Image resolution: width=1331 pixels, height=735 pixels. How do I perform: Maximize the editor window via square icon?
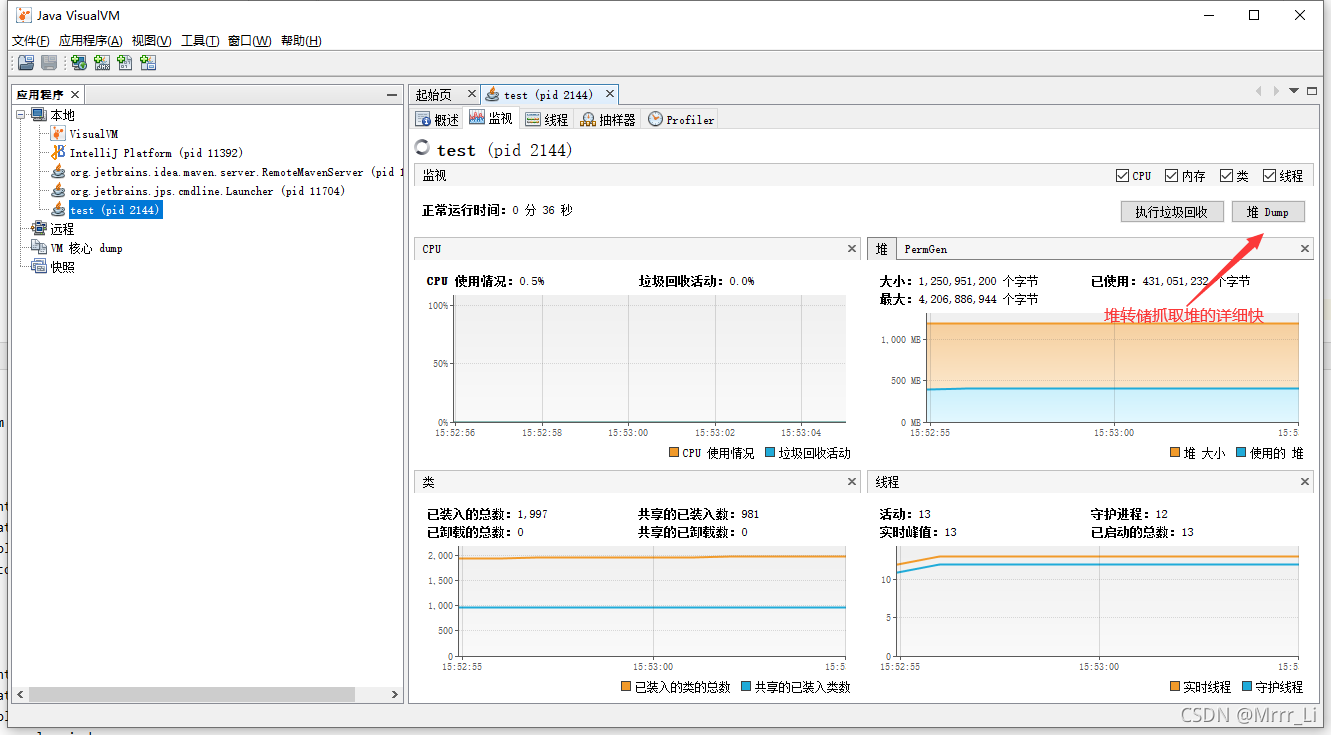(x=1312, y=91)
